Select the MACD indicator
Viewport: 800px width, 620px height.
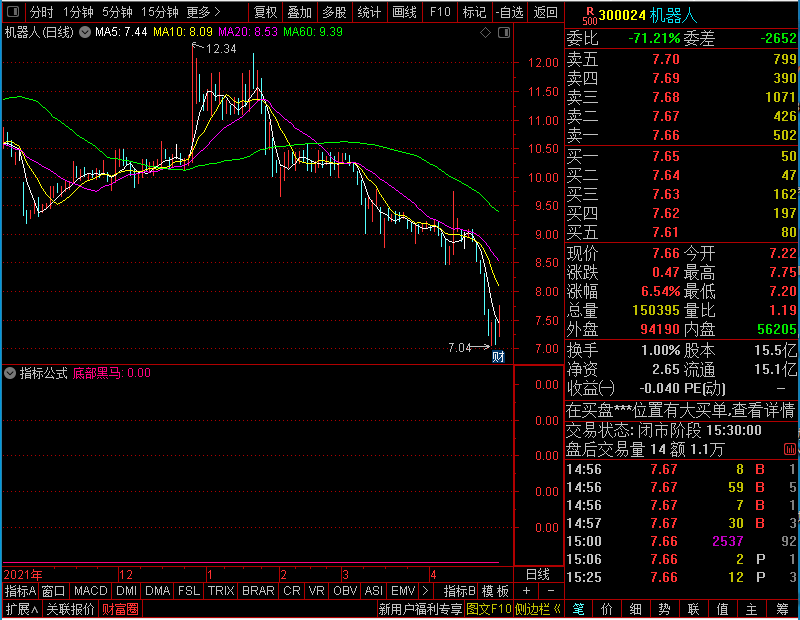tap(90, 591)
